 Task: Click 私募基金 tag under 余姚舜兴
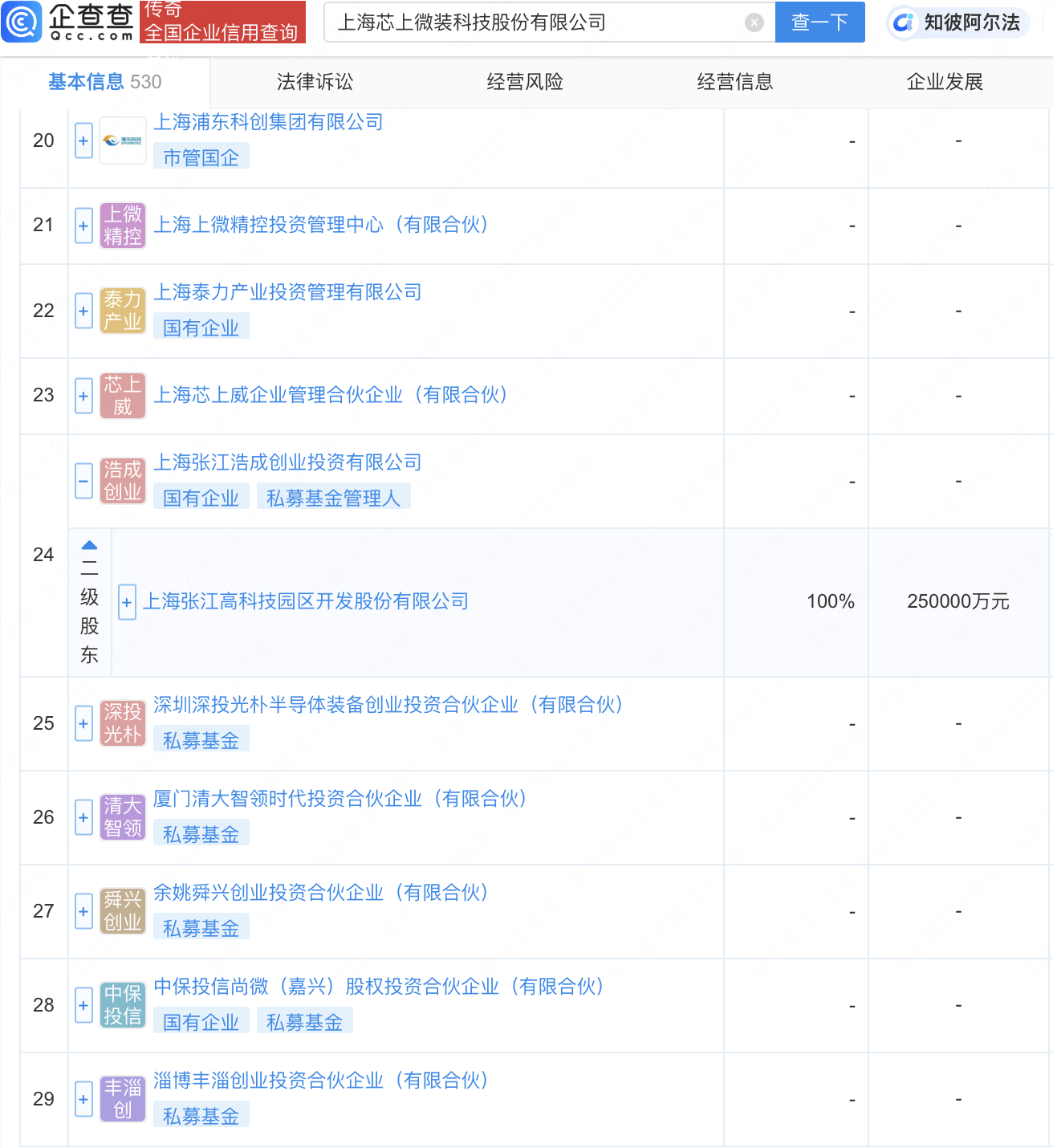(201, 928)
